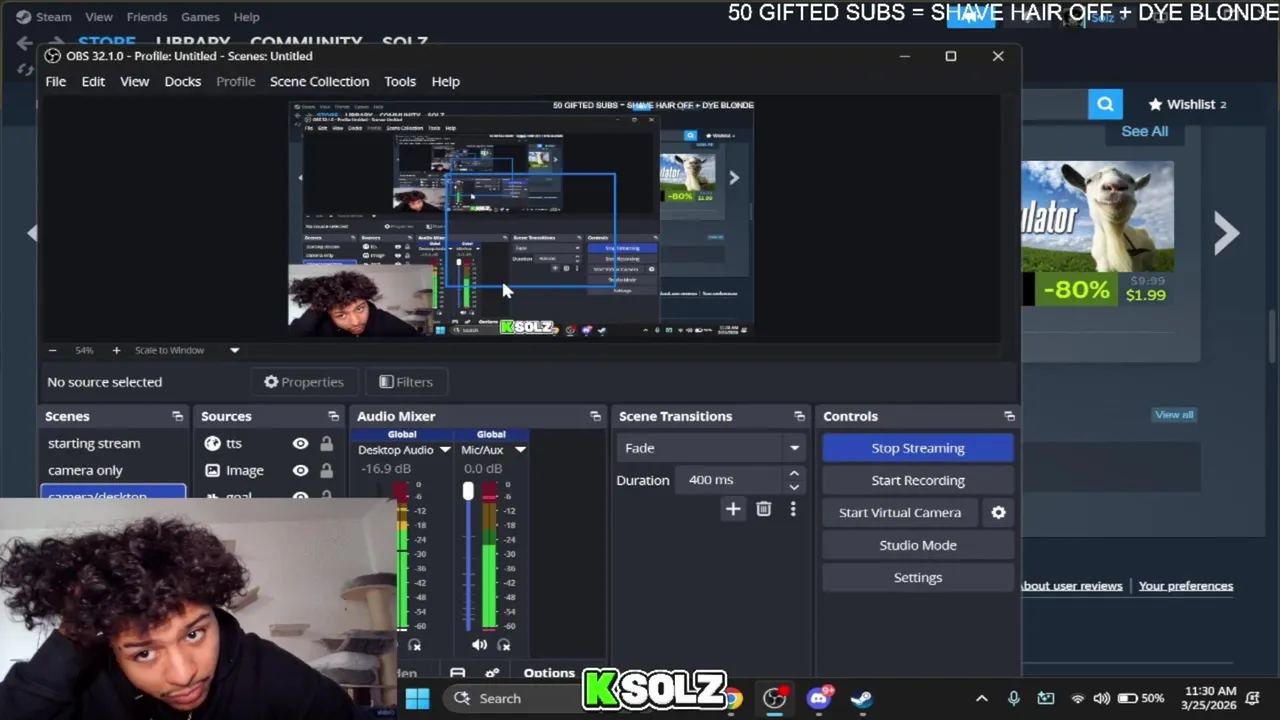Decrease transition duration with down arrow
This screenshot has width=1280, height=720.
(x=794, y=487)
